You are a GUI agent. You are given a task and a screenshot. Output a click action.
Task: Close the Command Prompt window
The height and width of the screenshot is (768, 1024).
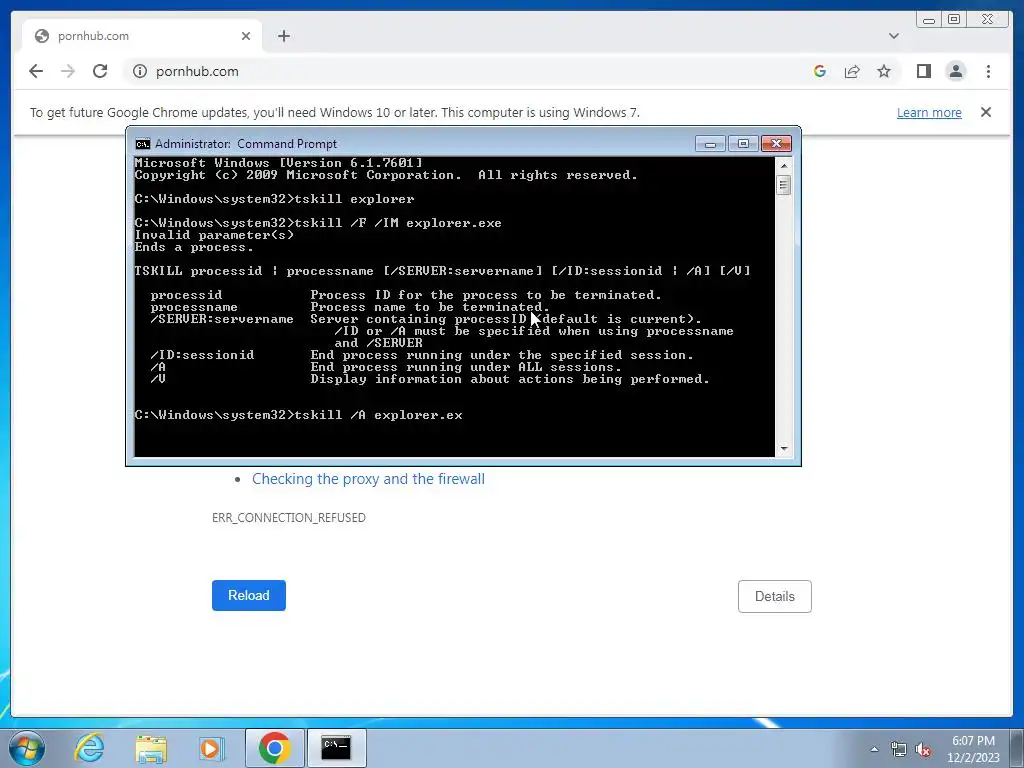776,143
